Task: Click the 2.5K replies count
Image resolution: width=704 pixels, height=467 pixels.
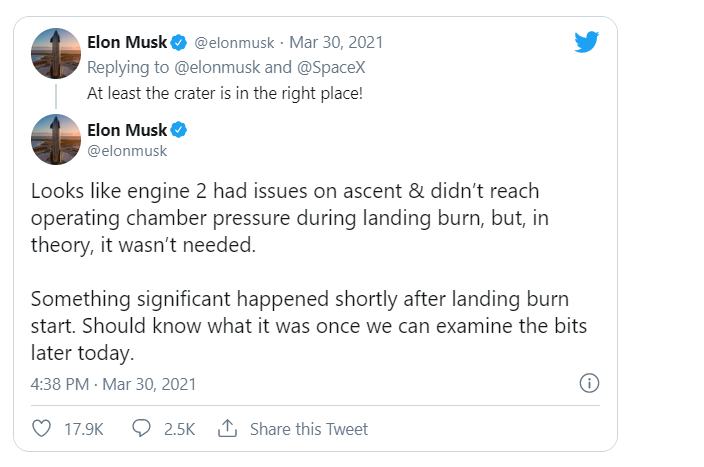Action: pyautogui.click(x=179, y=429)
